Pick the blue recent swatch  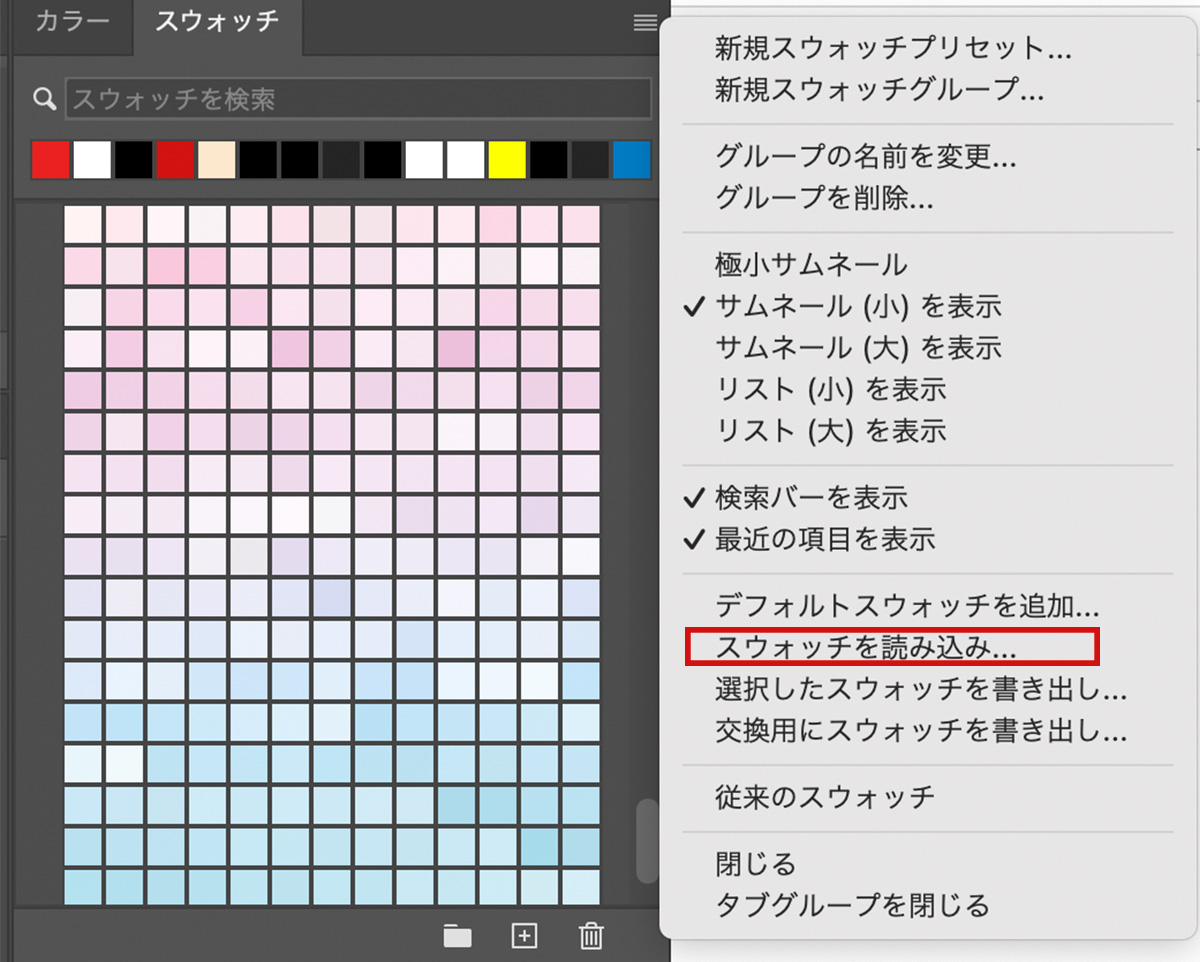(632, 160)
